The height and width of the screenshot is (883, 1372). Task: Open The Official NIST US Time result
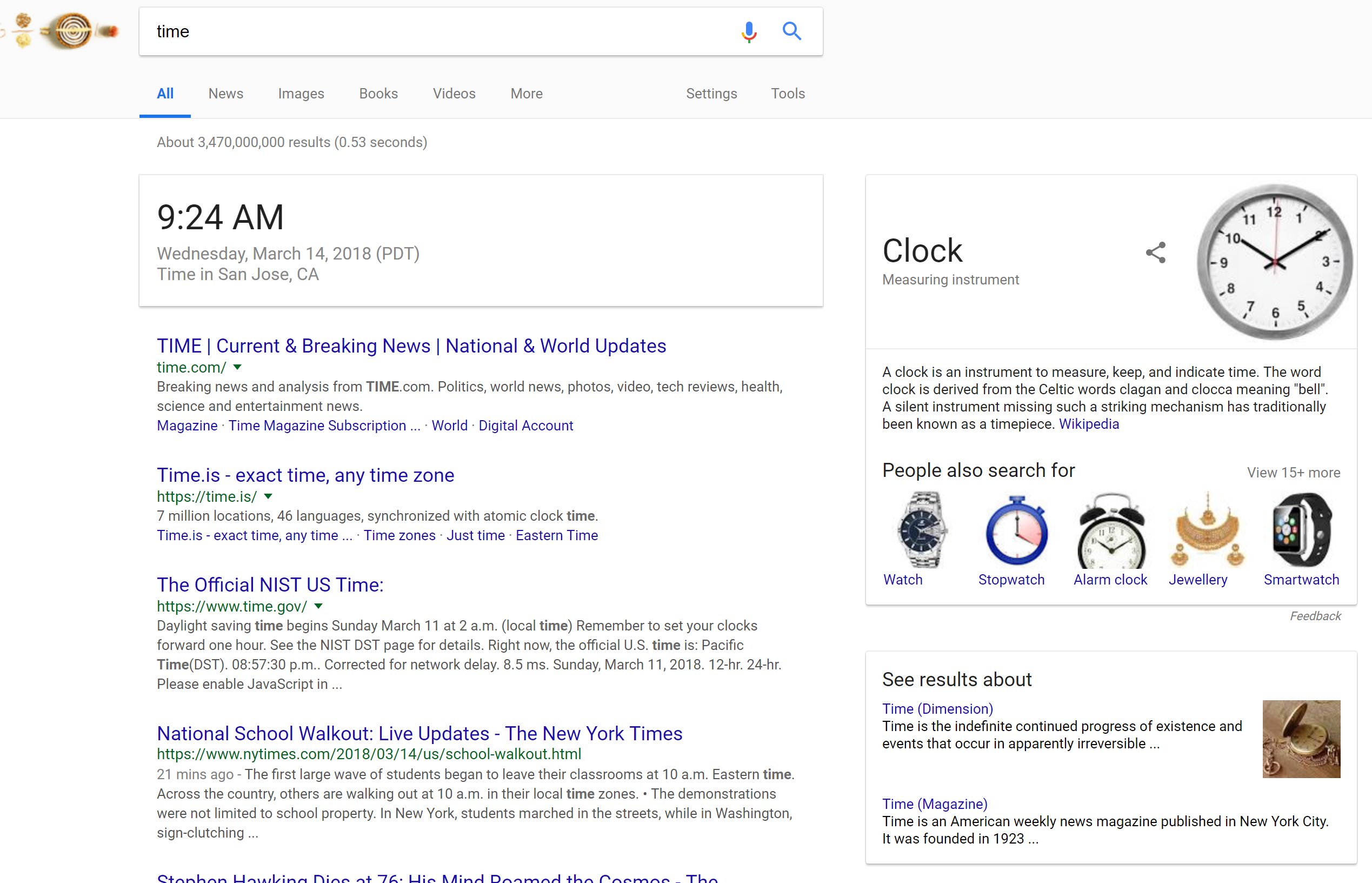pos(270,585)
